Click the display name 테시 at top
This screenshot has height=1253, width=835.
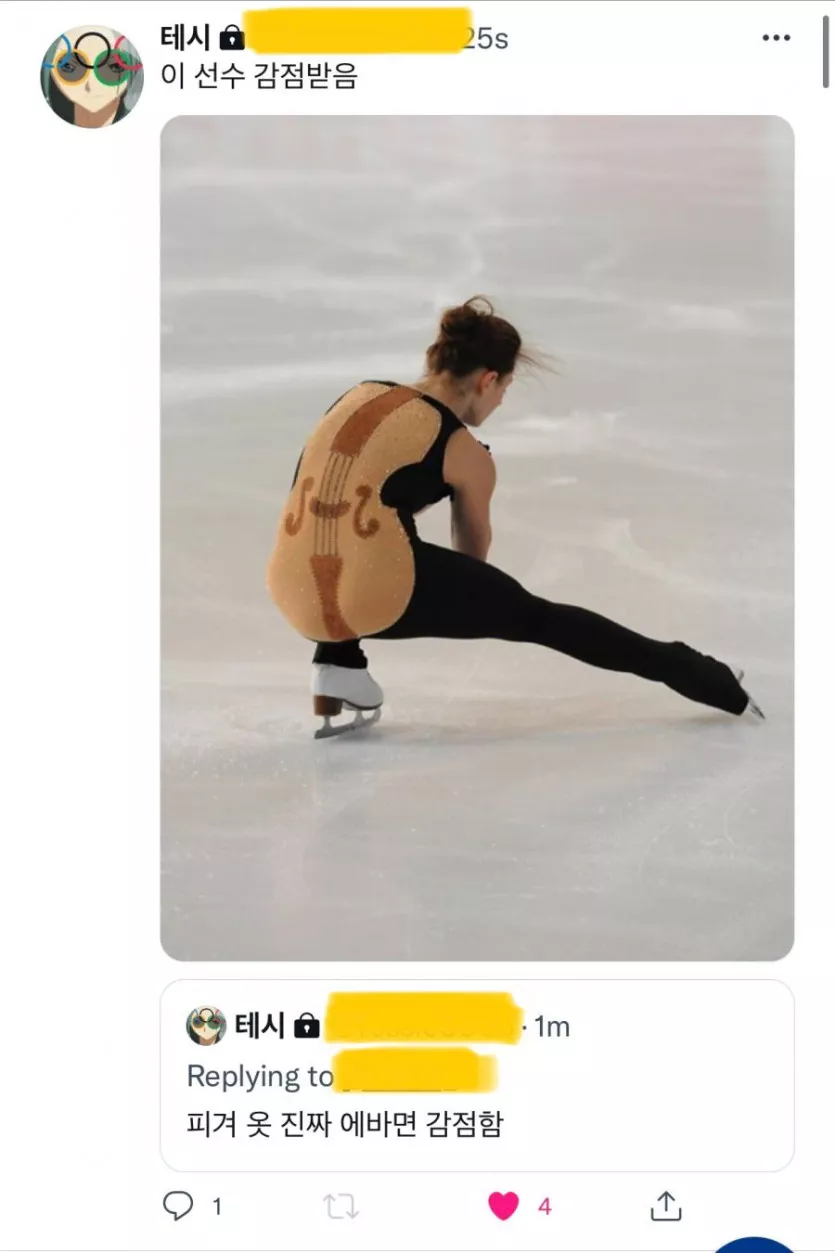point(185,38)
